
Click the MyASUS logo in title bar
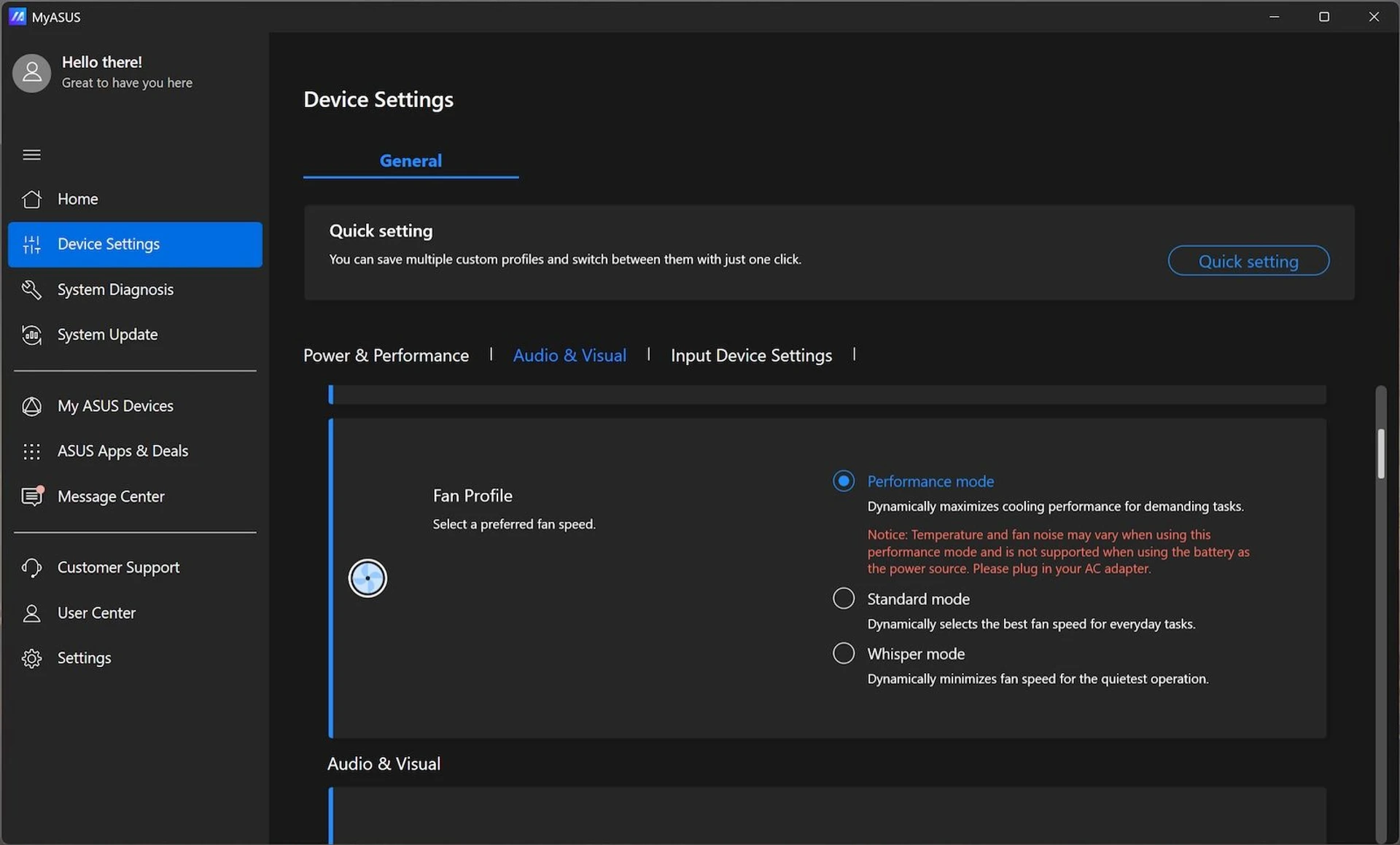point(17,16)
